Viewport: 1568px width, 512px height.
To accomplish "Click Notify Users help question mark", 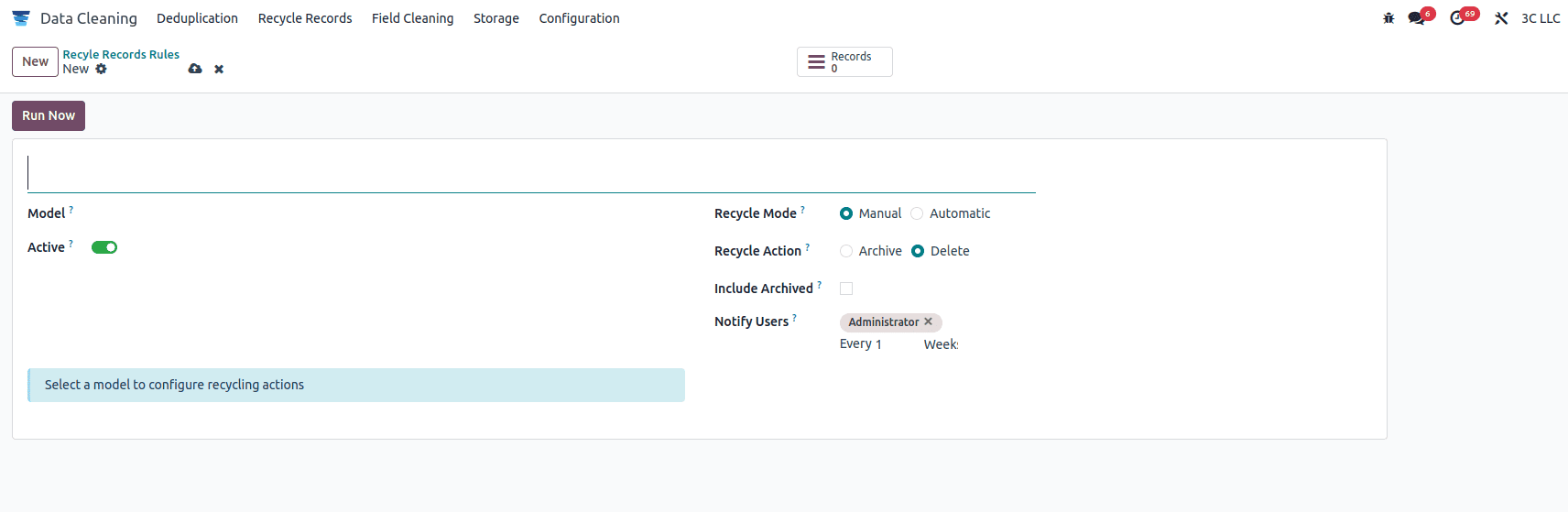I will tap(795, 318).
